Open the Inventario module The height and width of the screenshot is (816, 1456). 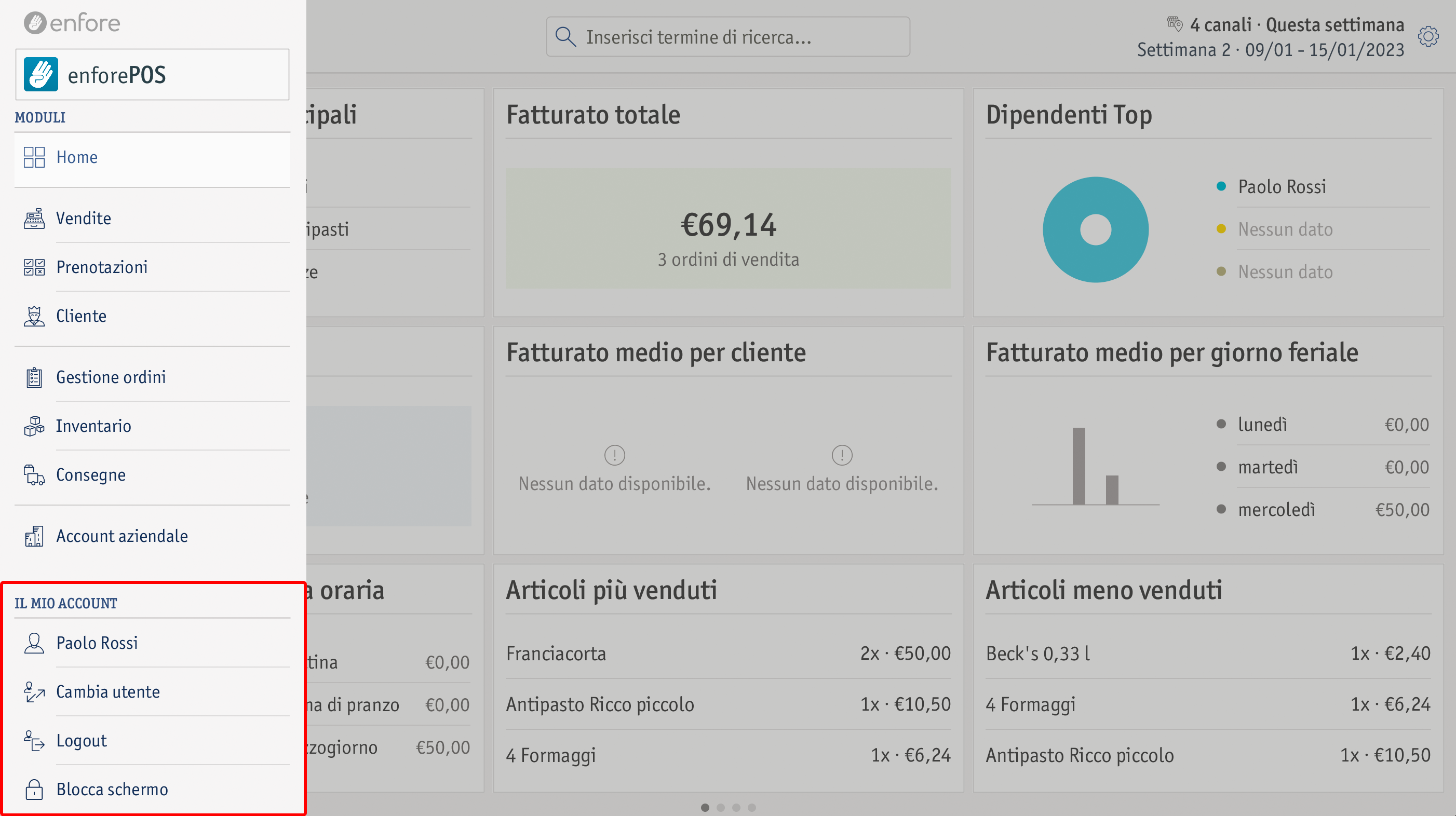click(152, 426)
